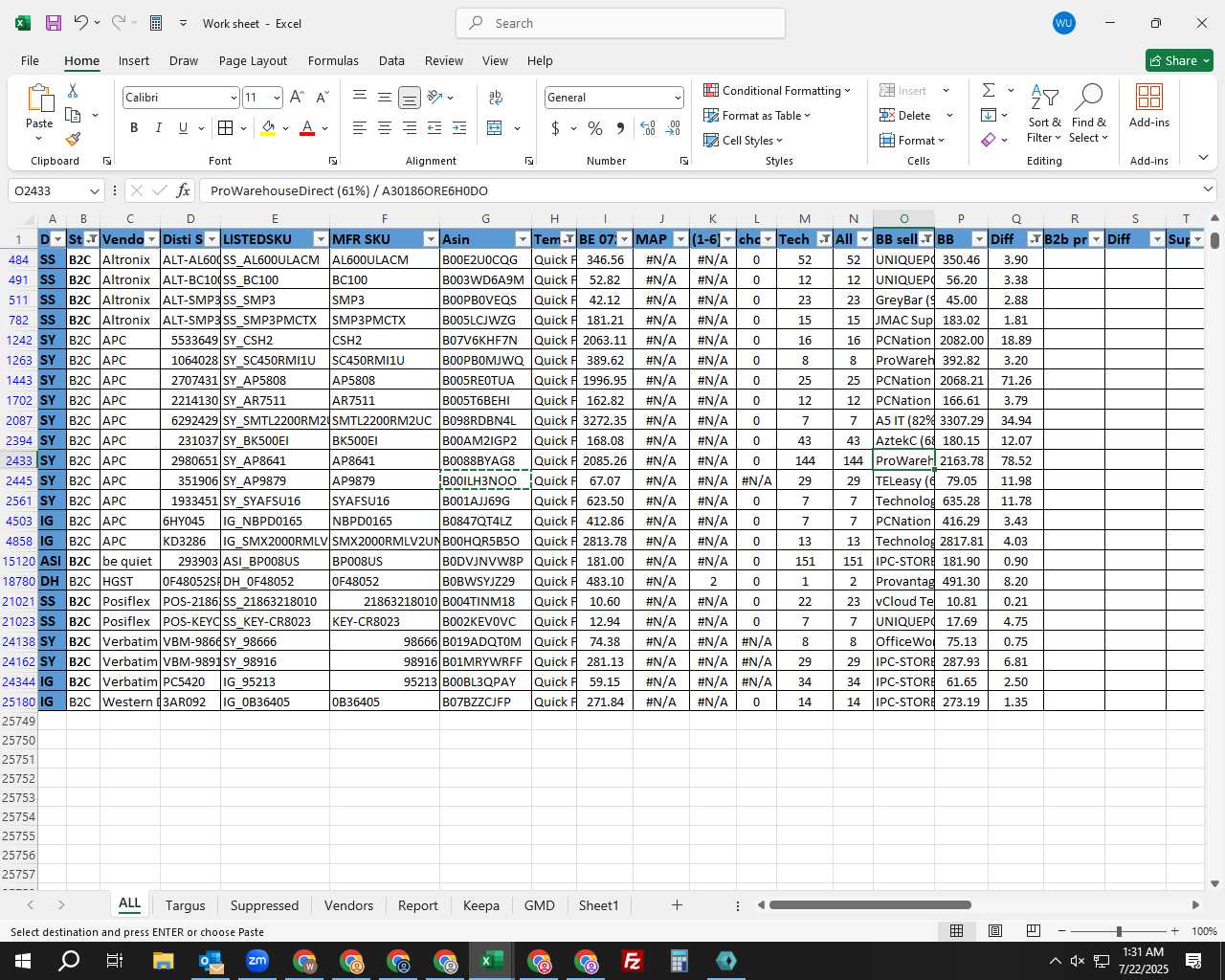Image resolution: width=1225 pixels, height=980 pixels.
Task: Click the Decrease Decimal icon
Action: pos(673,128)
